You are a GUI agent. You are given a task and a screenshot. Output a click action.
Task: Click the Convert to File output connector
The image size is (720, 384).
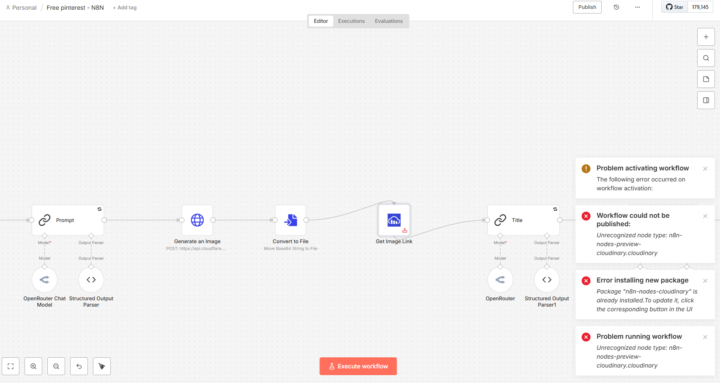click(x=306, y=220)
